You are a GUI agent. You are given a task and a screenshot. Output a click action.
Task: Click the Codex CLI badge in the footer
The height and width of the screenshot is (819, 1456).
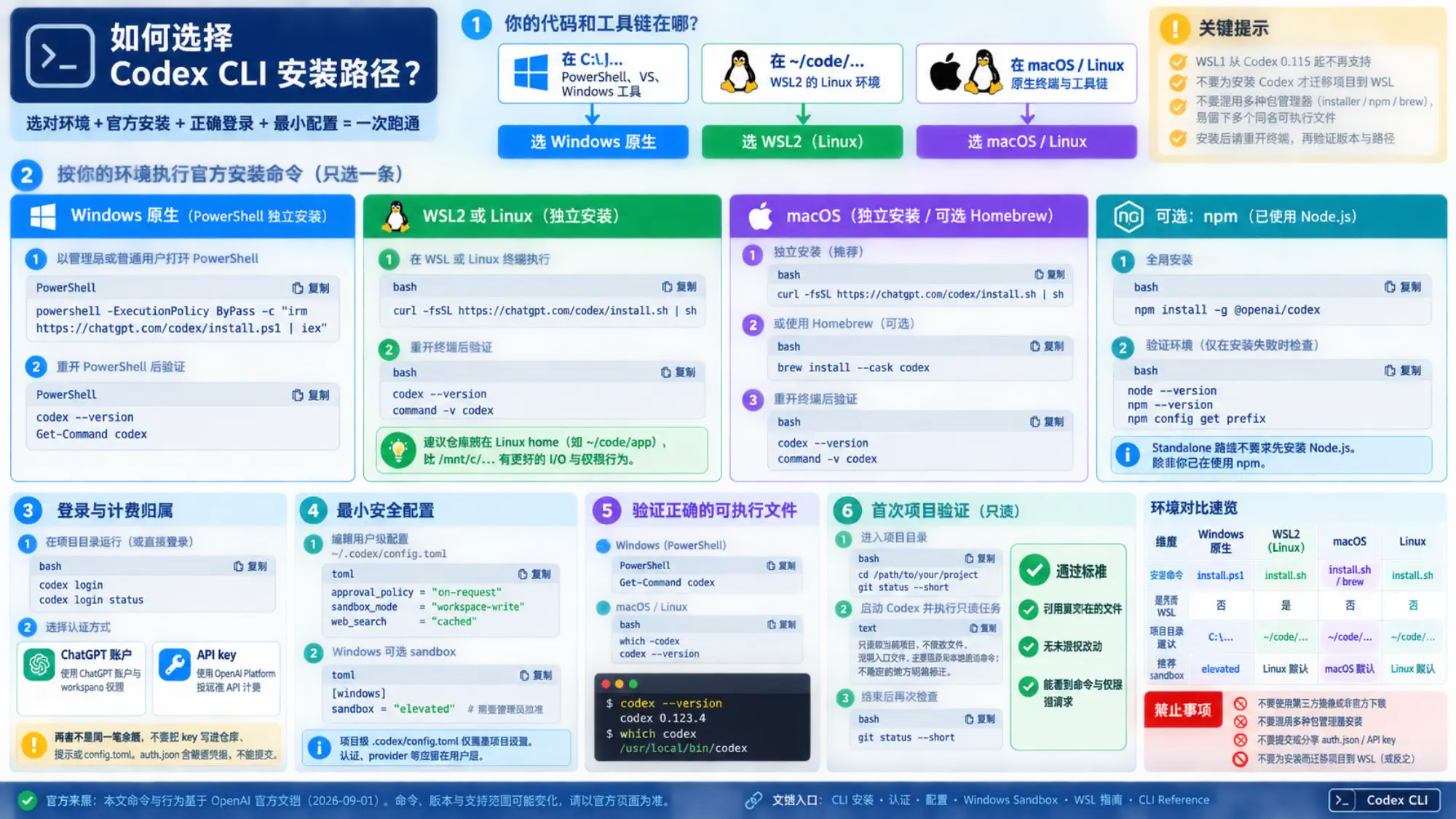(1385, 800)
